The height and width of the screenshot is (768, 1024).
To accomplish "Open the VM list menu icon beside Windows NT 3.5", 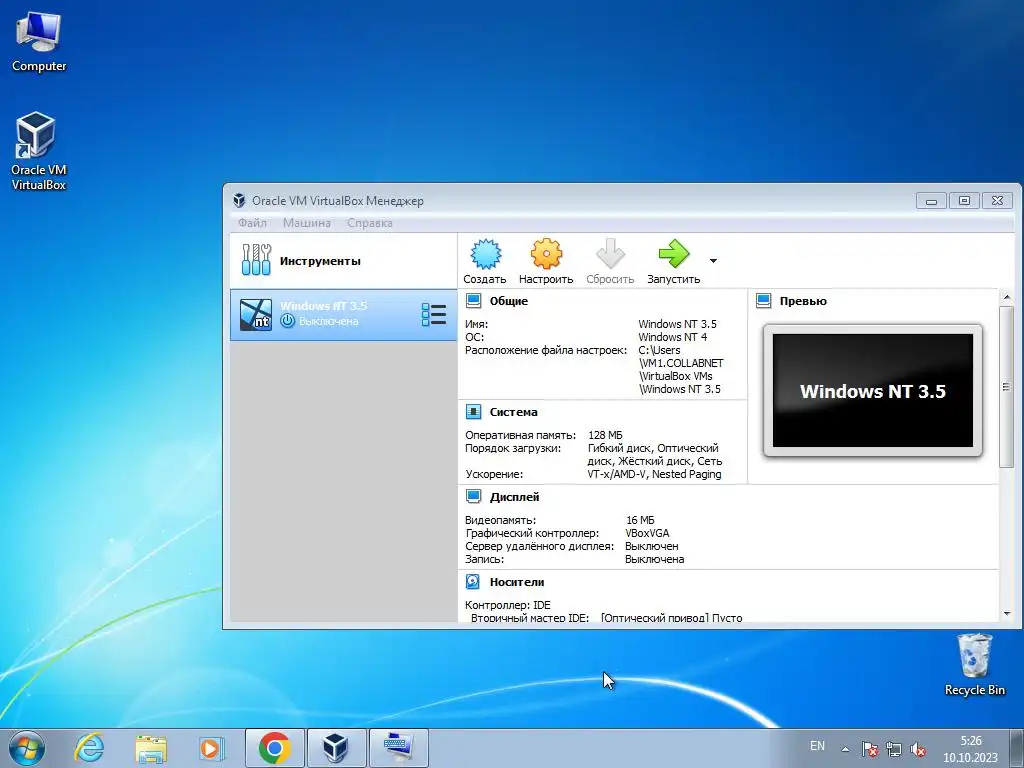I will point(434,315).
